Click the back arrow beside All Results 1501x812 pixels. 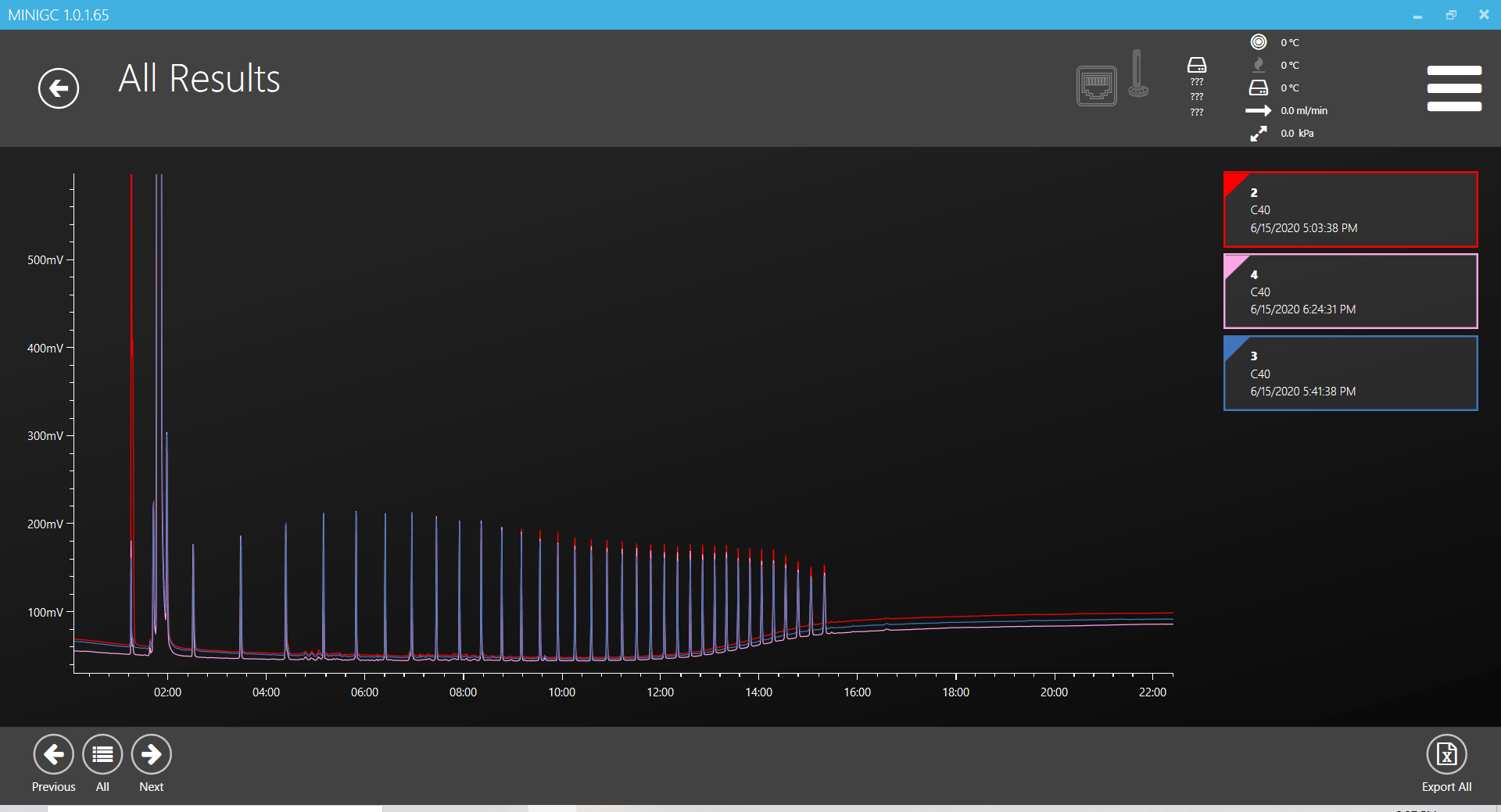click(x=59, y=88)
